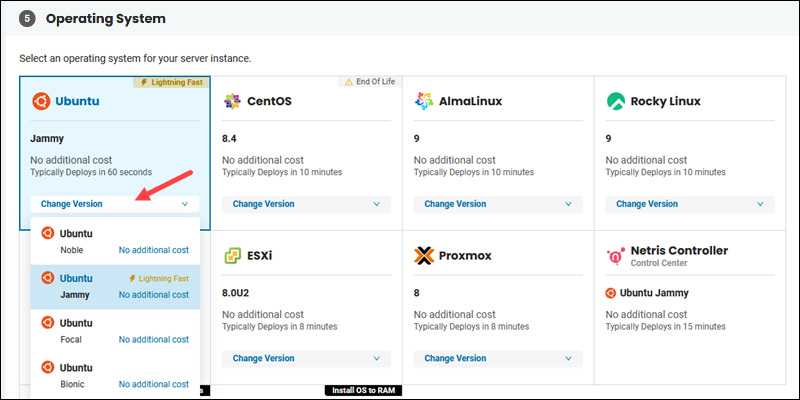
Task: Select the AlmaLinux operating system card
Action: (x=498, y=153)
